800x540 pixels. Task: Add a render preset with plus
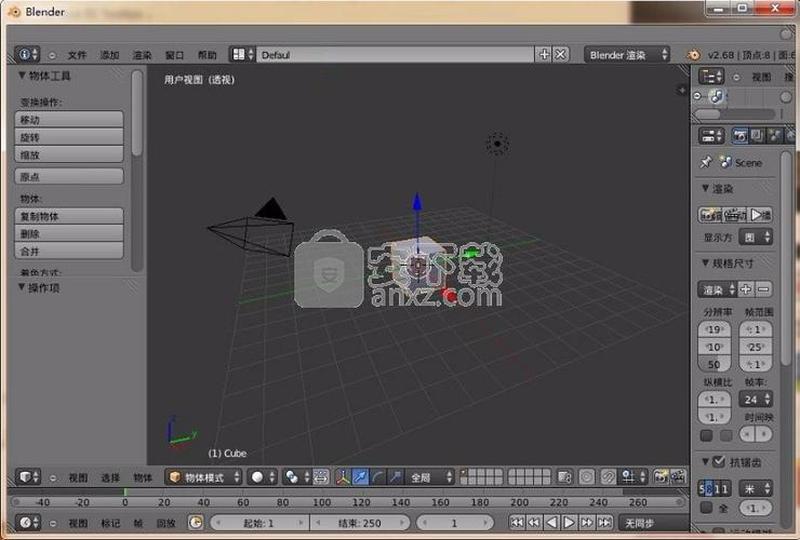[x=746, y=289]
